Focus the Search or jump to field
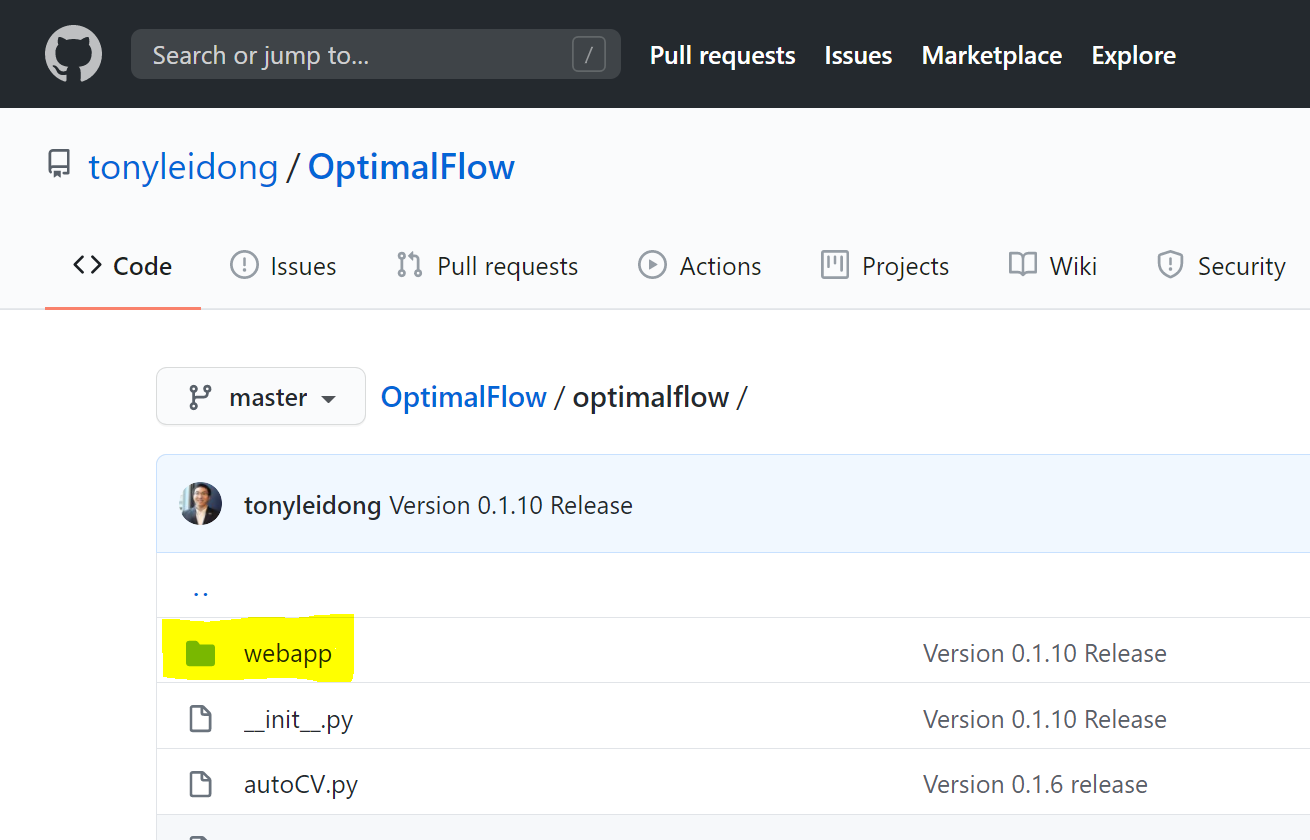The height and width of the screenshot is (840, 1310). coord(360,55)
